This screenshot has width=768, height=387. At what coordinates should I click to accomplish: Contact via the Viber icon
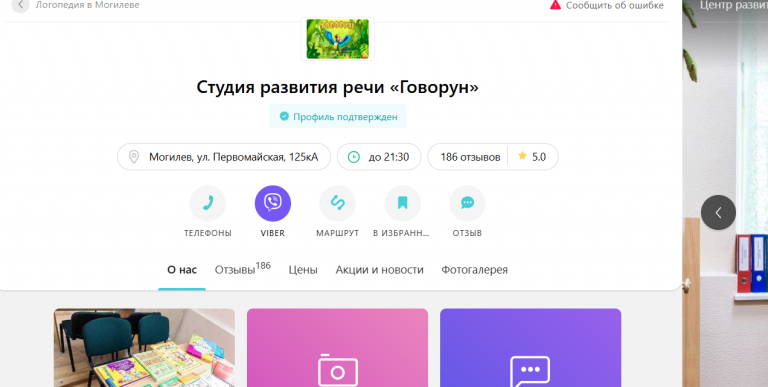pyautogui.click(x=273, y=203)
